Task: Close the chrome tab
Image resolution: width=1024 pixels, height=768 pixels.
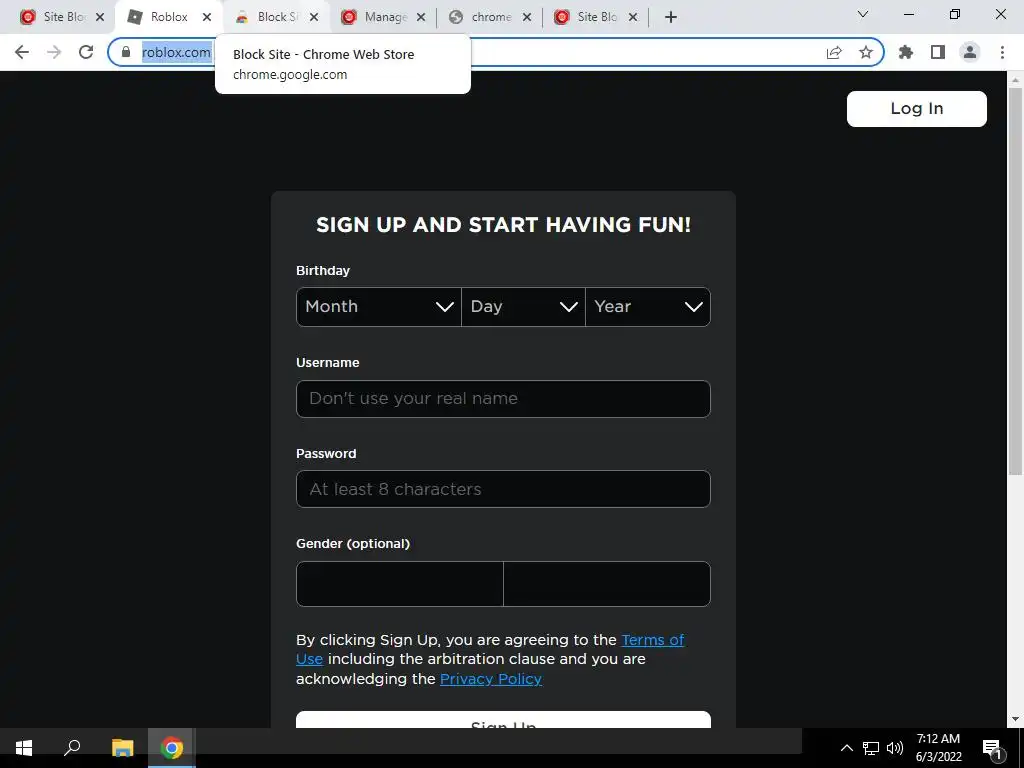Action: click(527, 17)
